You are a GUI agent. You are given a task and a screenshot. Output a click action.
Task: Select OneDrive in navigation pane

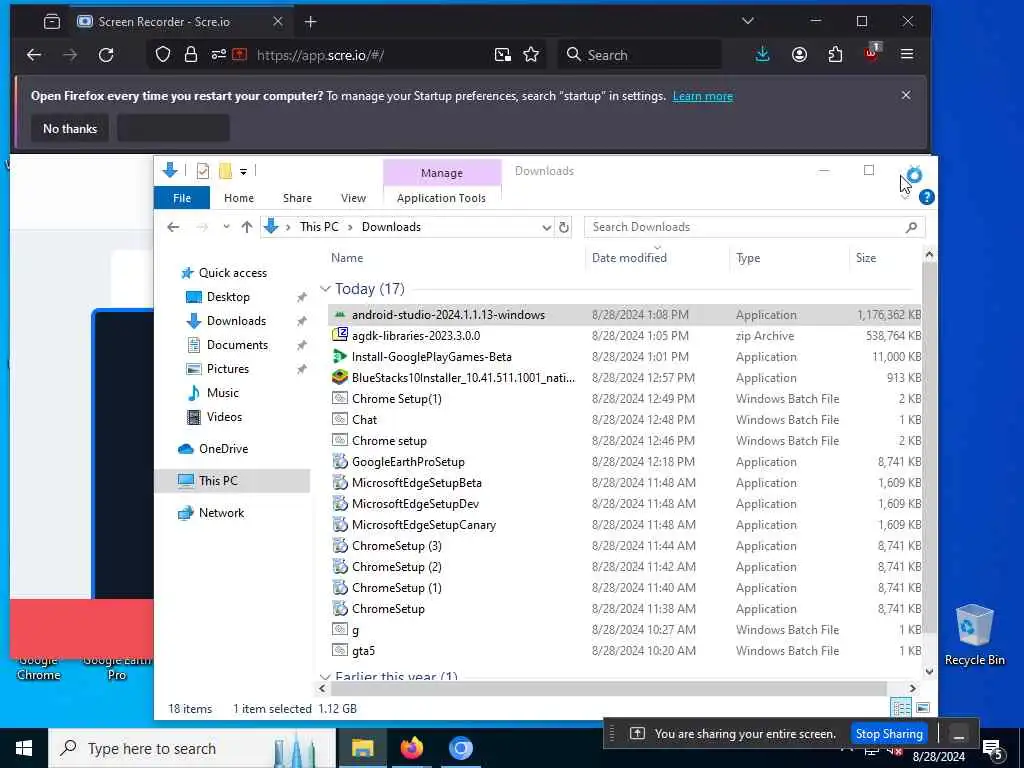[x=223, y=449]
